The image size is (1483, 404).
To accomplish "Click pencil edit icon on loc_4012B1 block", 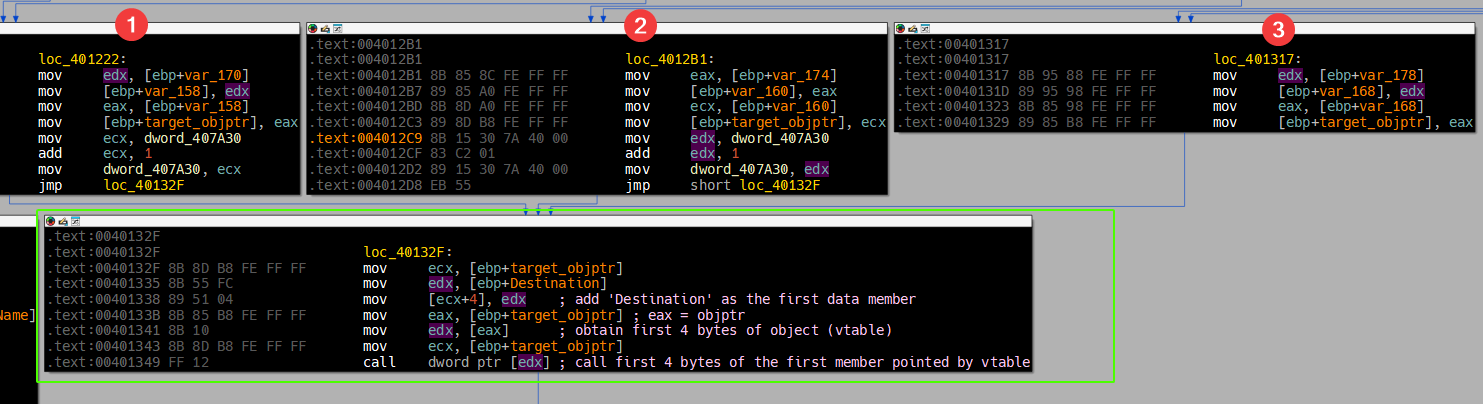I will pos(325,29).
